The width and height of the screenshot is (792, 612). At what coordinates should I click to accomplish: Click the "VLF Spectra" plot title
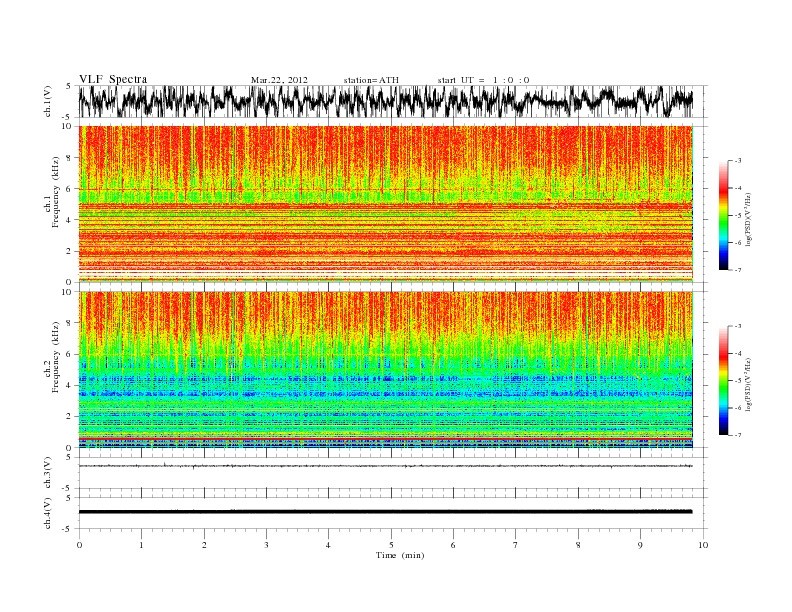tap(113, 79)
